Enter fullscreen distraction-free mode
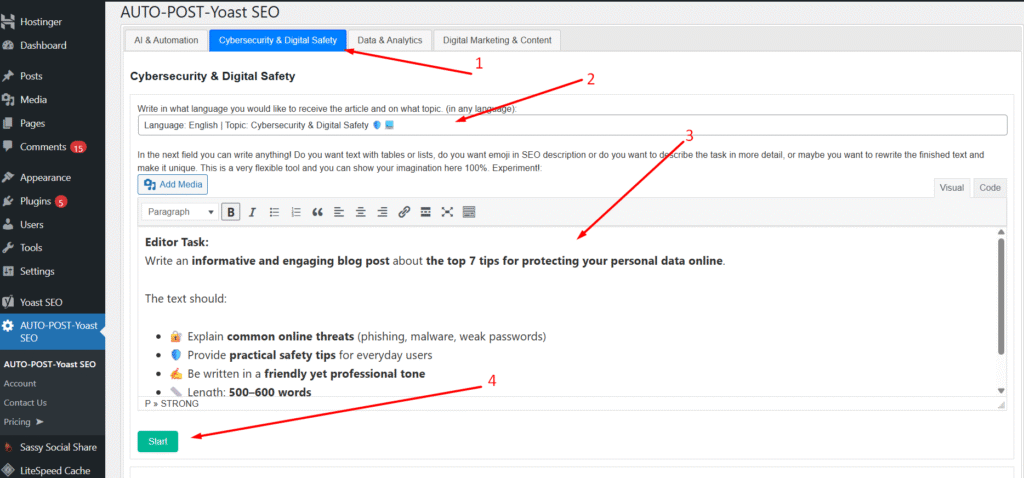The image size is (1024, 478). point(447,212)
